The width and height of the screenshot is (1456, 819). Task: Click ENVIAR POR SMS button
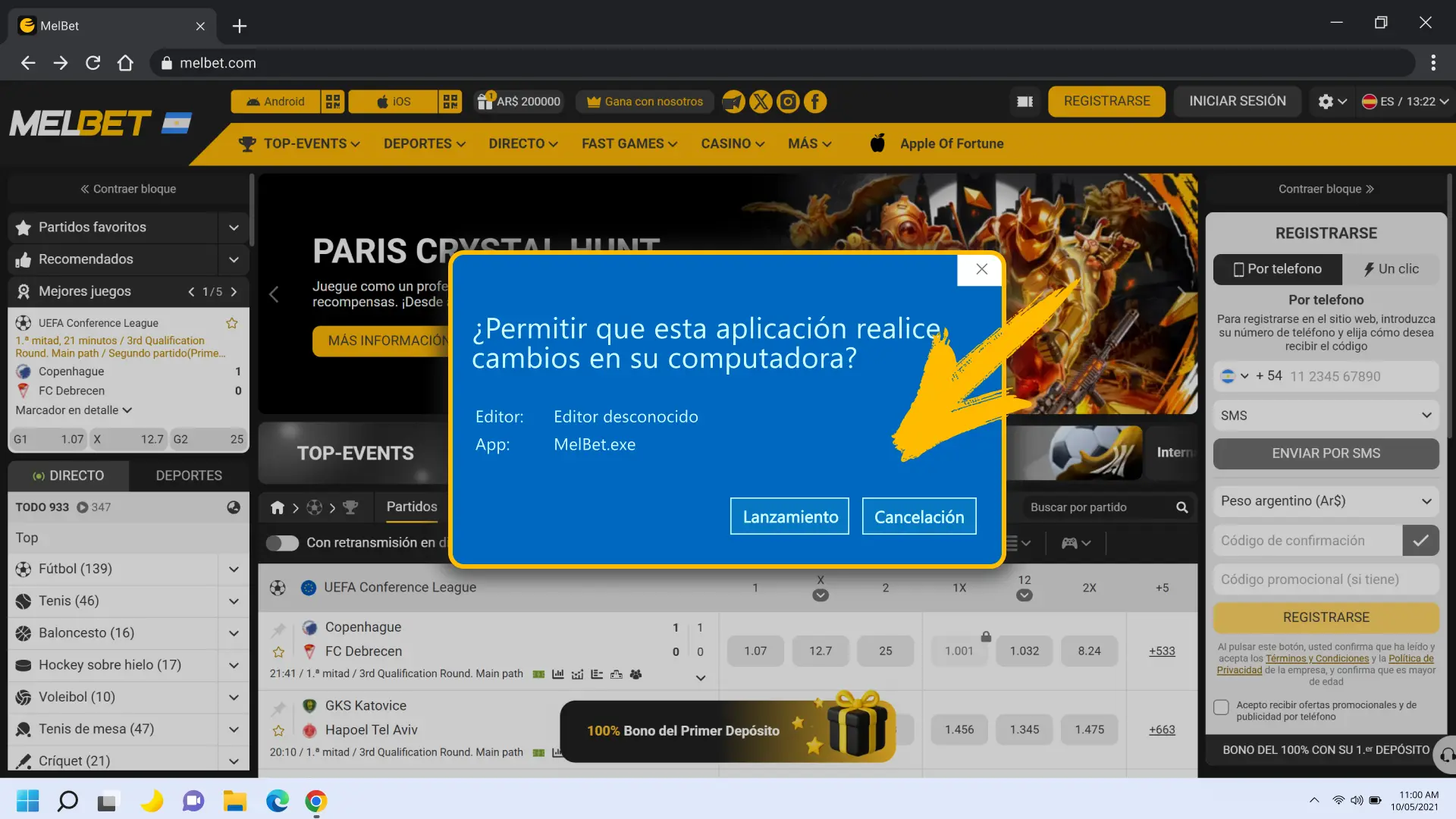coord(1326,453)
